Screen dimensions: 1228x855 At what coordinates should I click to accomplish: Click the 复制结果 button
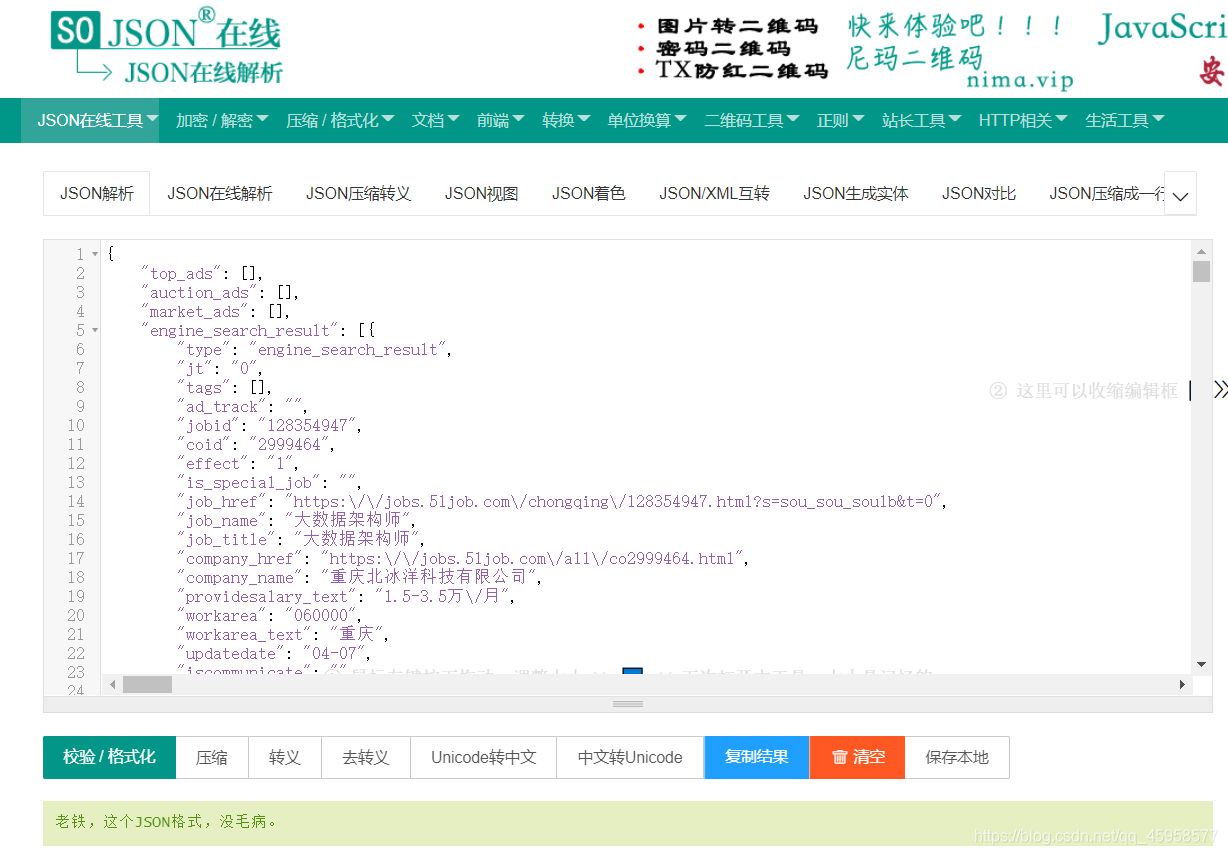pos(757,757)
